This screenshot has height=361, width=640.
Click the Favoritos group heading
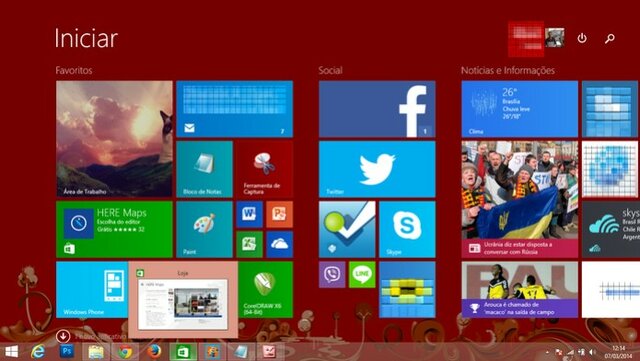74,70
